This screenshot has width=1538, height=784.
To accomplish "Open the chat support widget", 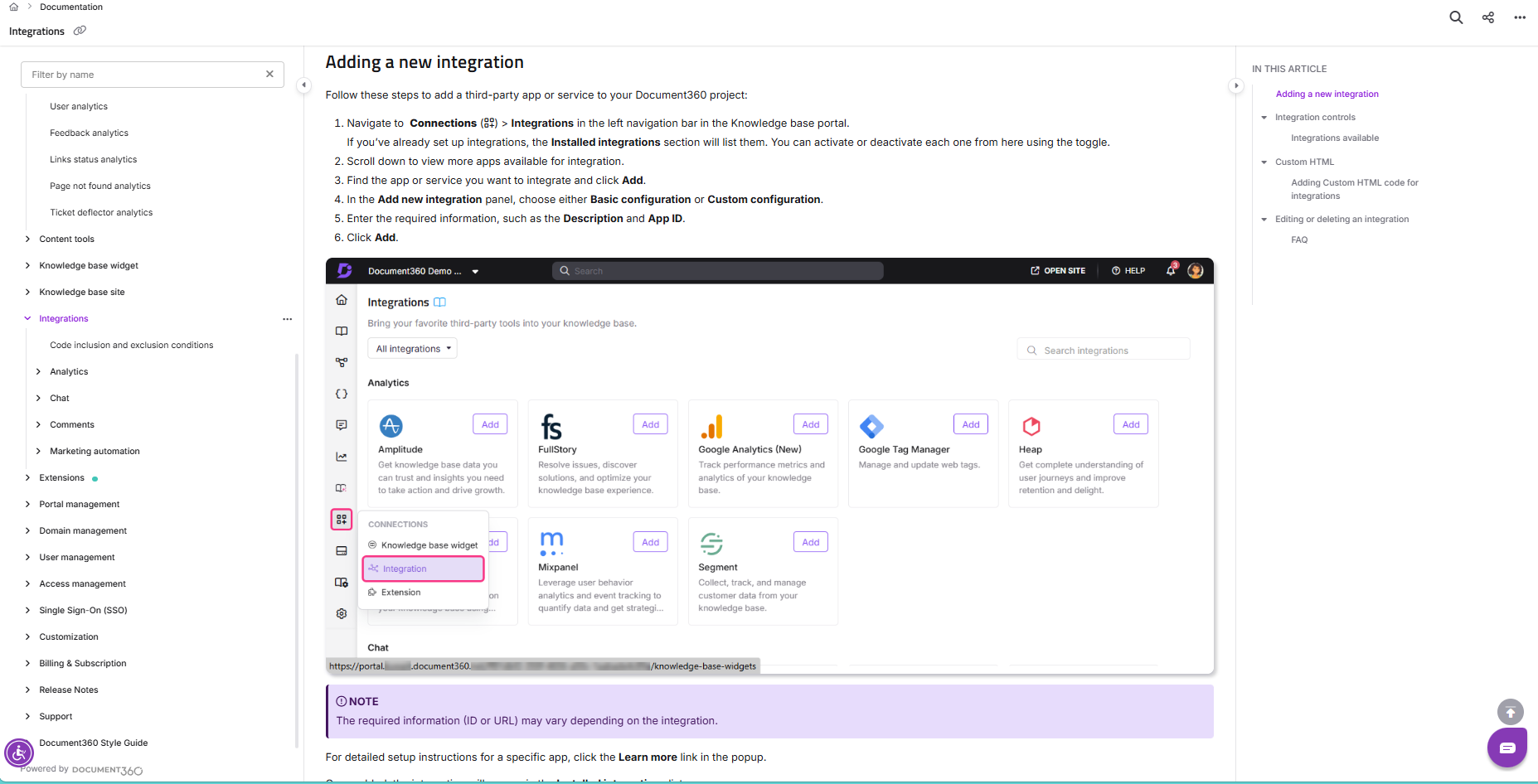I will point(1507,748).
